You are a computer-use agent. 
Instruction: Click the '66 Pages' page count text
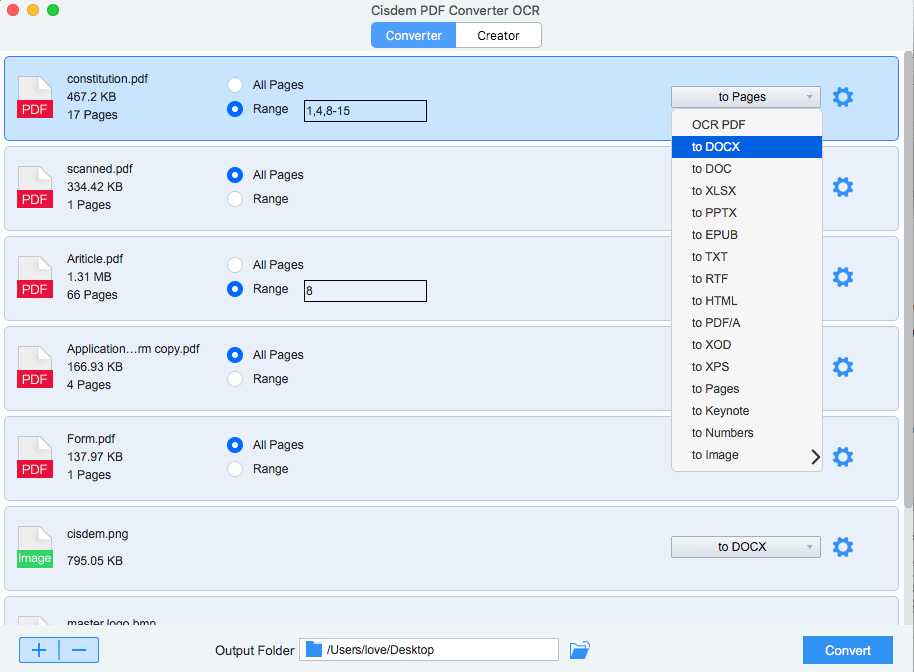[92, 295]
